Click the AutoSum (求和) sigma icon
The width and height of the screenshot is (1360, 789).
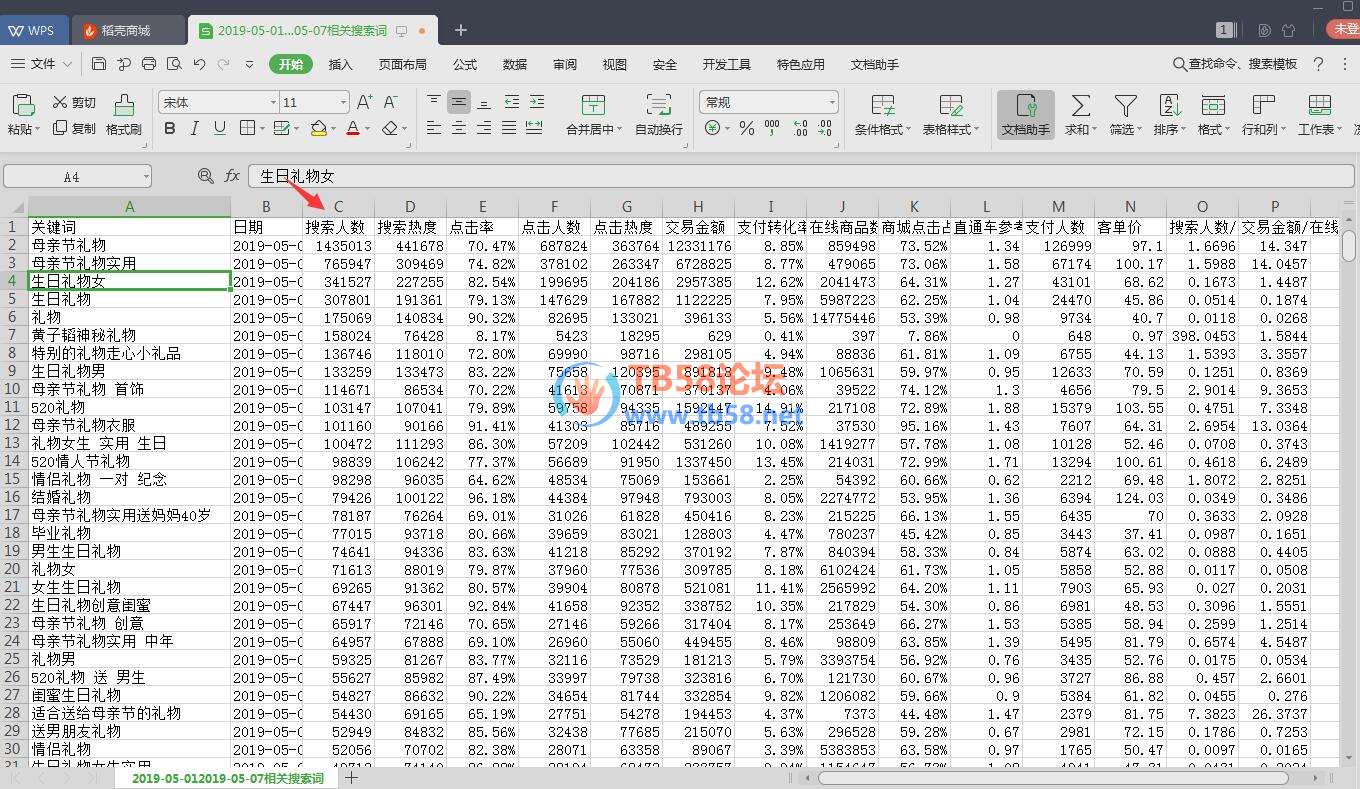click(1080, 105)
